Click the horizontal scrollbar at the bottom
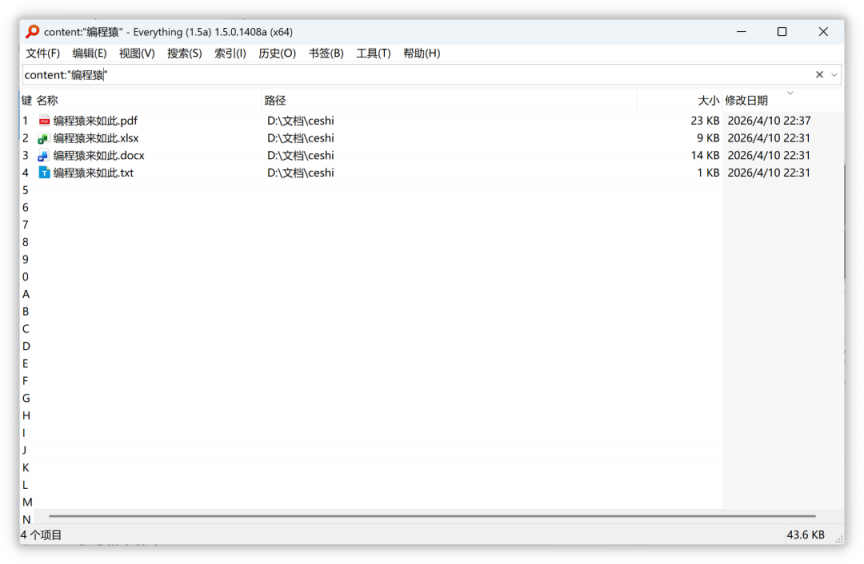This screenshot has width=864, height=564. click(430, 517)
